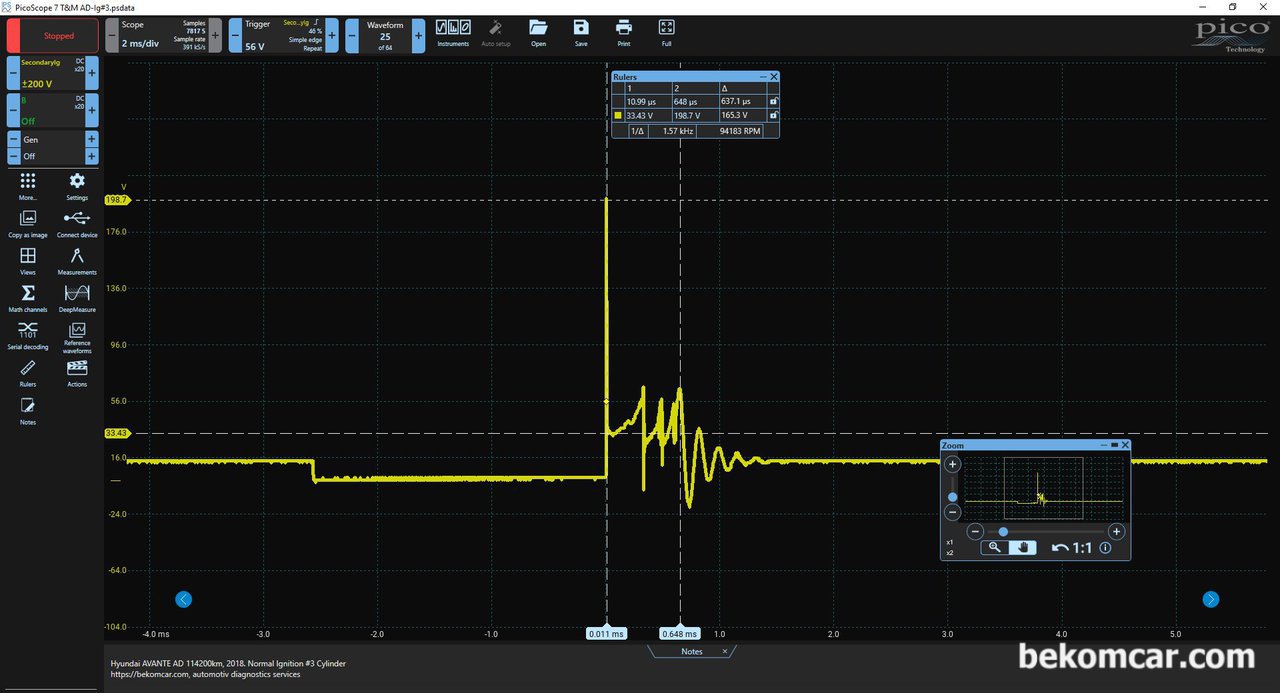
Task: Toggle voltage ruler lock in the Rulers panel
Action: click(x=773, y=116)
